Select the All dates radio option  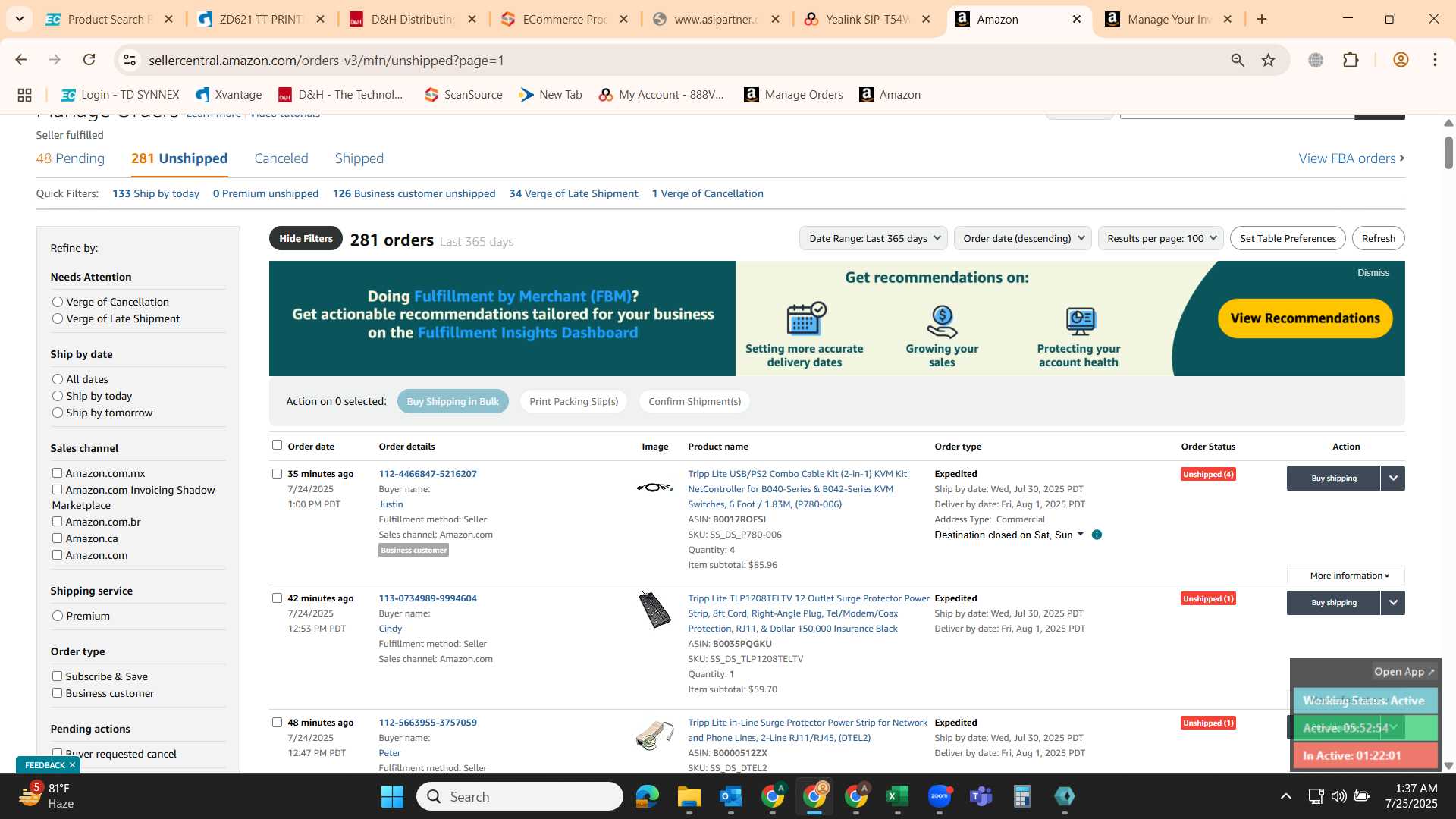click(x=58, y=379)
